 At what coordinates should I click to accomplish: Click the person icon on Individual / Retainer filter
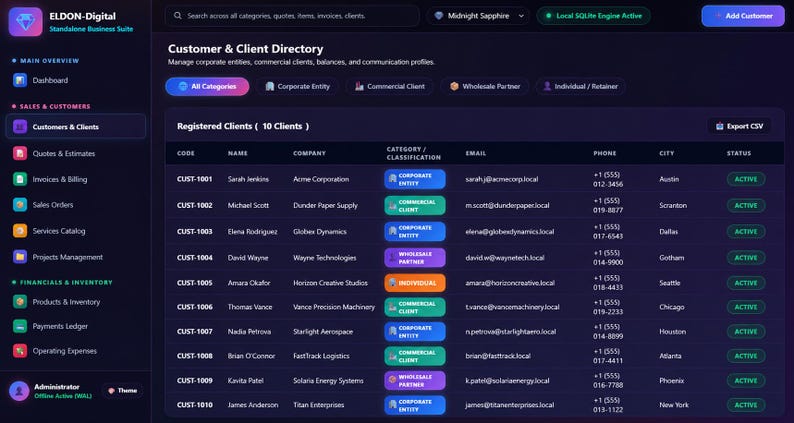click(x=547, y=87)
